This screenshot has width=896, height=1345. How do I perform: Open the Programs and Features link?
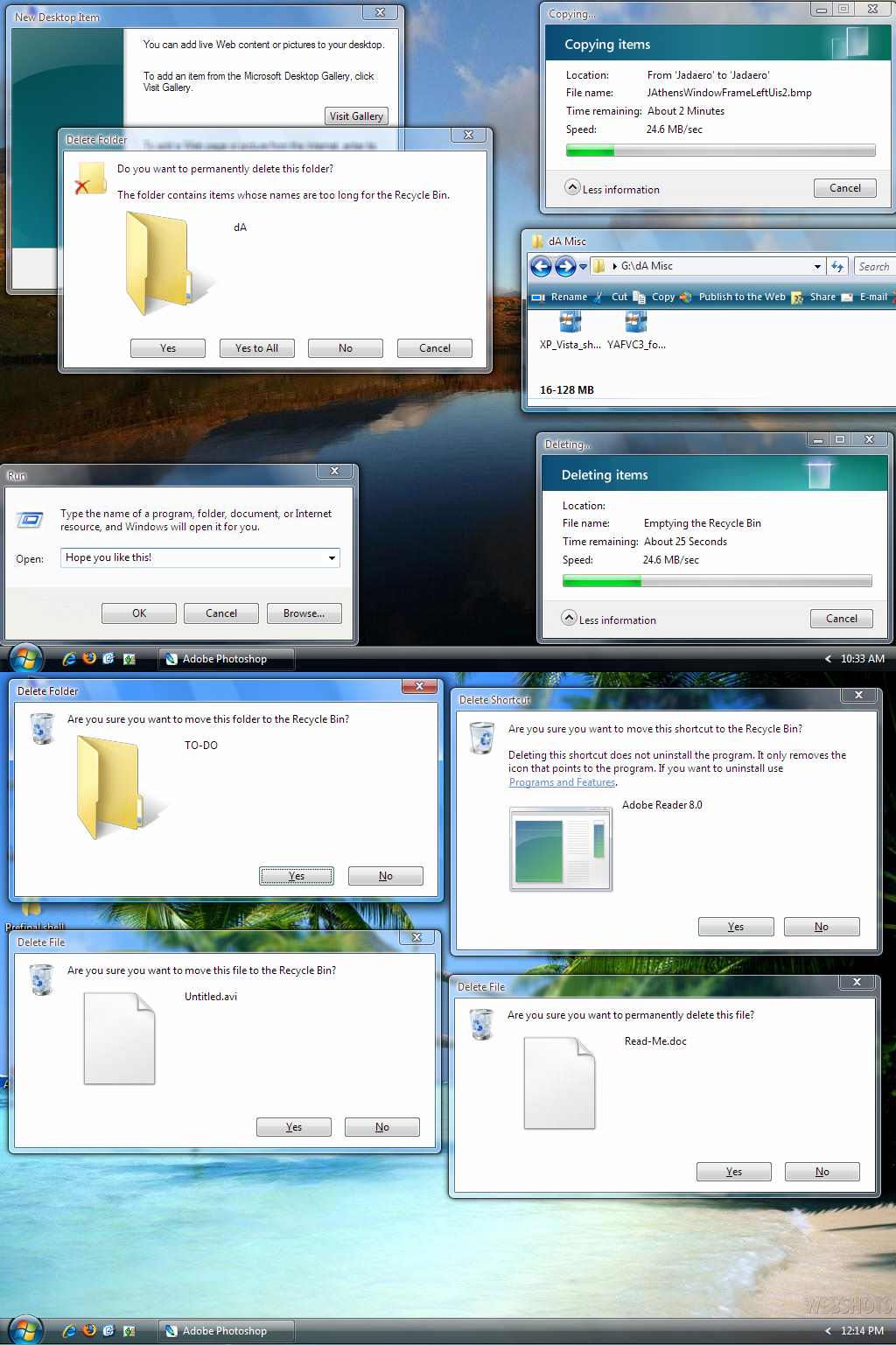561,781
